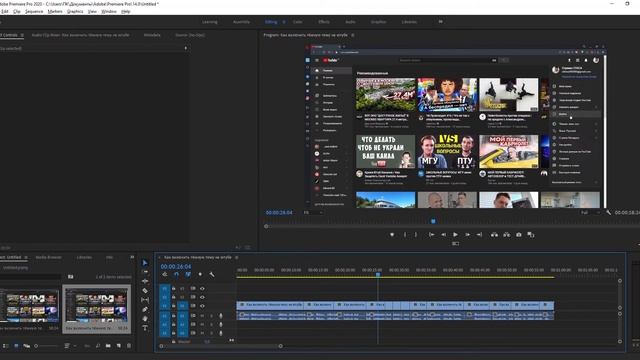
Task: Click the timeline horizontal zoom scrollbar
Action: (221, 346)
